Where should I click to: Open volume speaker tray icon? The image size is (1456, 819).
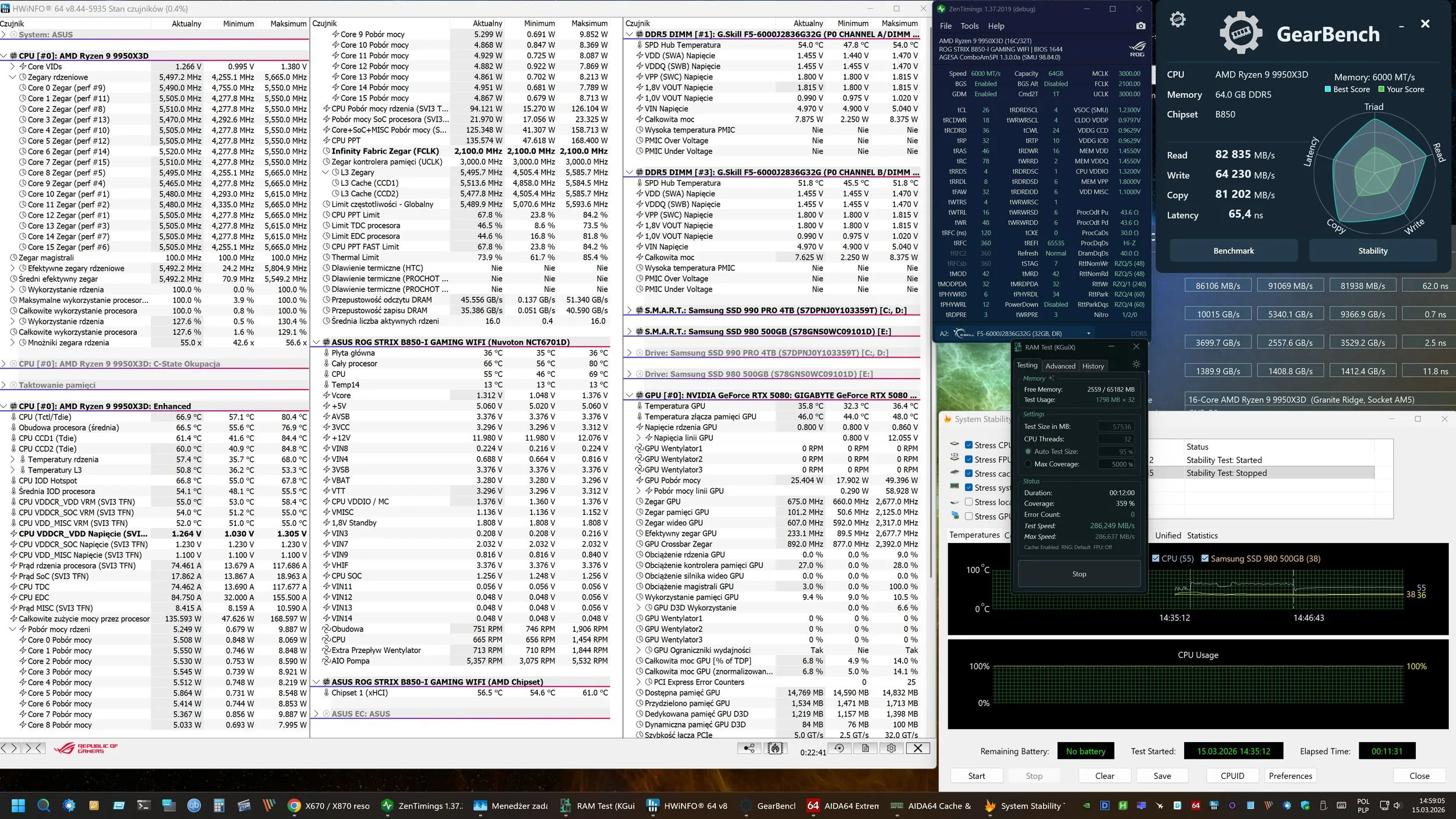[1397, 806]
